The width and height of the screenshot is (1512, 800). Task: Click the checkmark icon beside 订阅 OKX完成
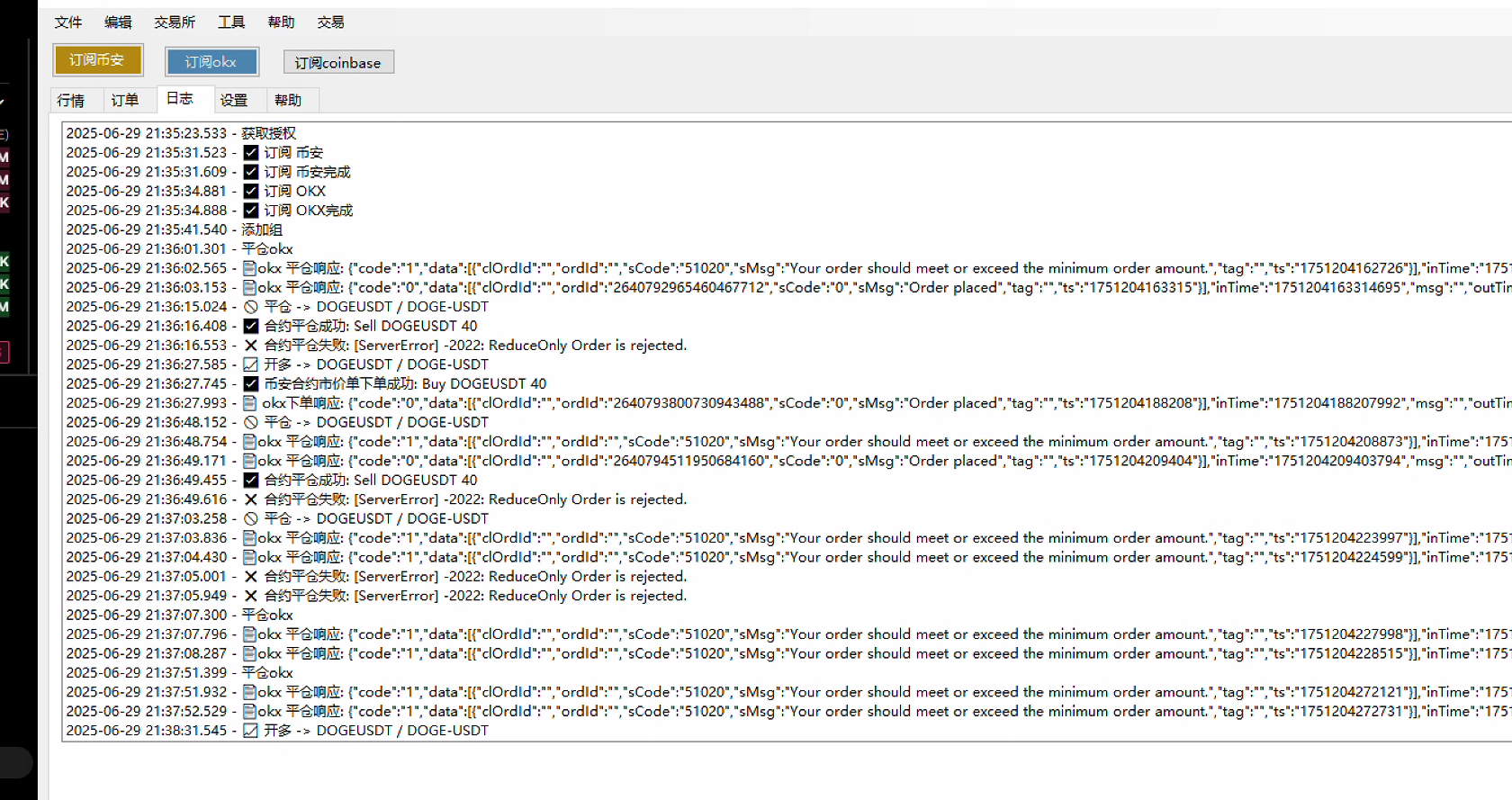point(251,211)
